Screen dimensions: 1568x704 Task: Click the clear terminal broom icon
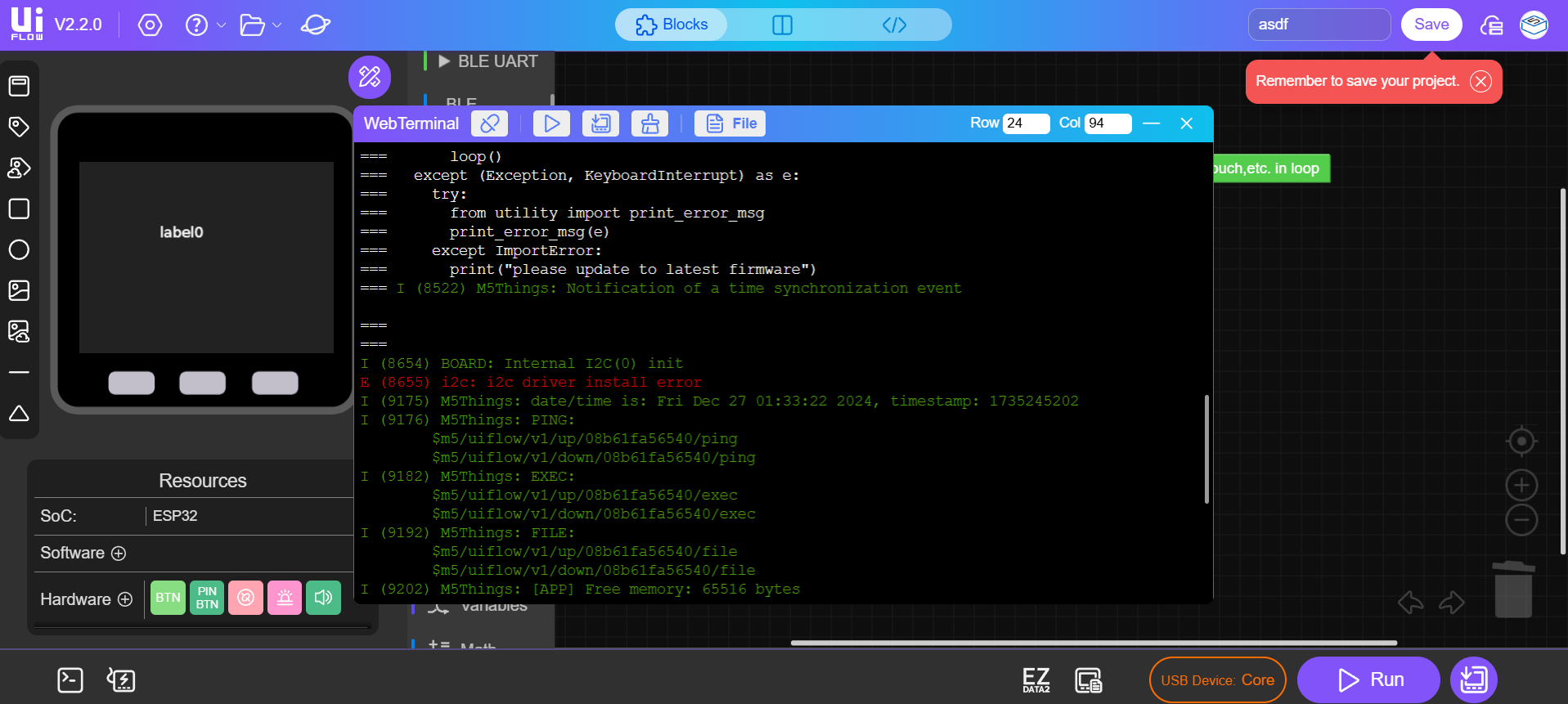(650, 123)
